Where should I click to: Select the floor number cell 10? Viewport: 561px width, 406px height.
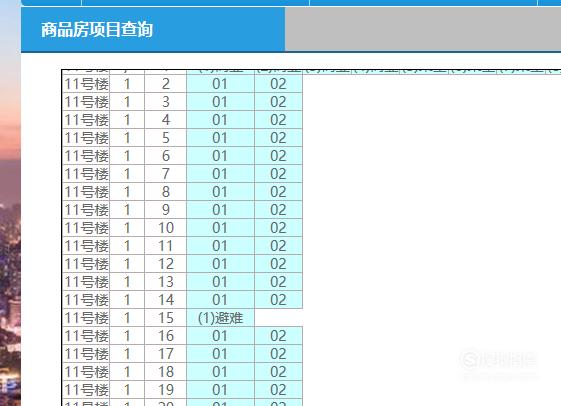click(166, 228)
